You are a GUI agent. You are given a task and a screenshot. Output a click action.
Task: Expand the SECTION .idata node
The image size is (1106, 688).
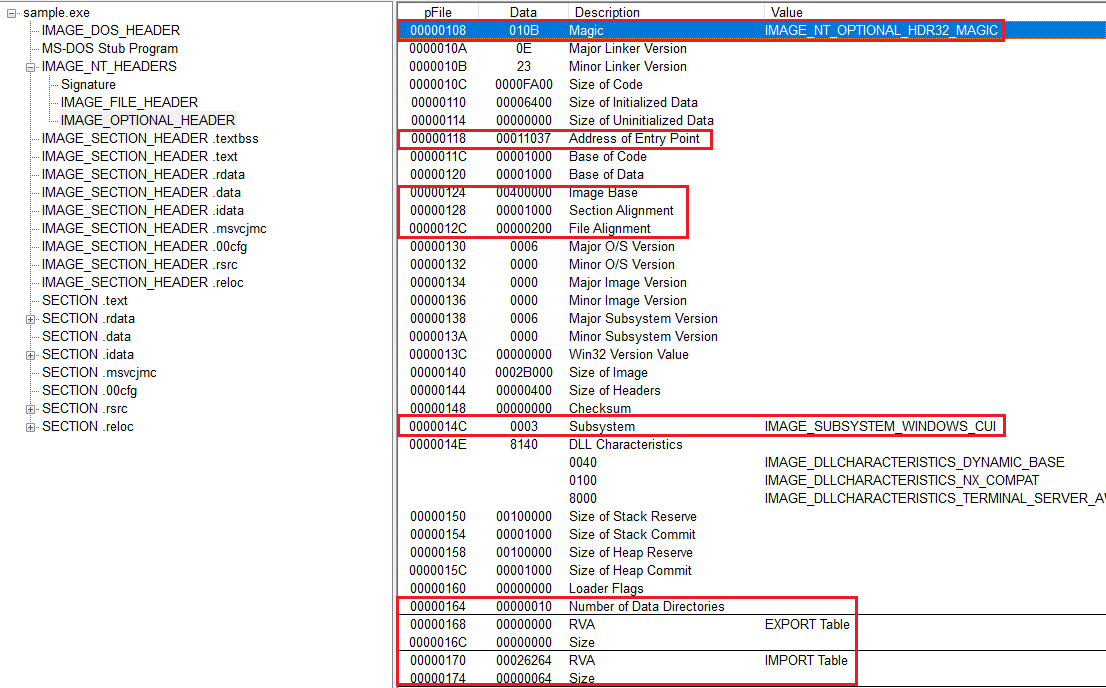point(31,355)
